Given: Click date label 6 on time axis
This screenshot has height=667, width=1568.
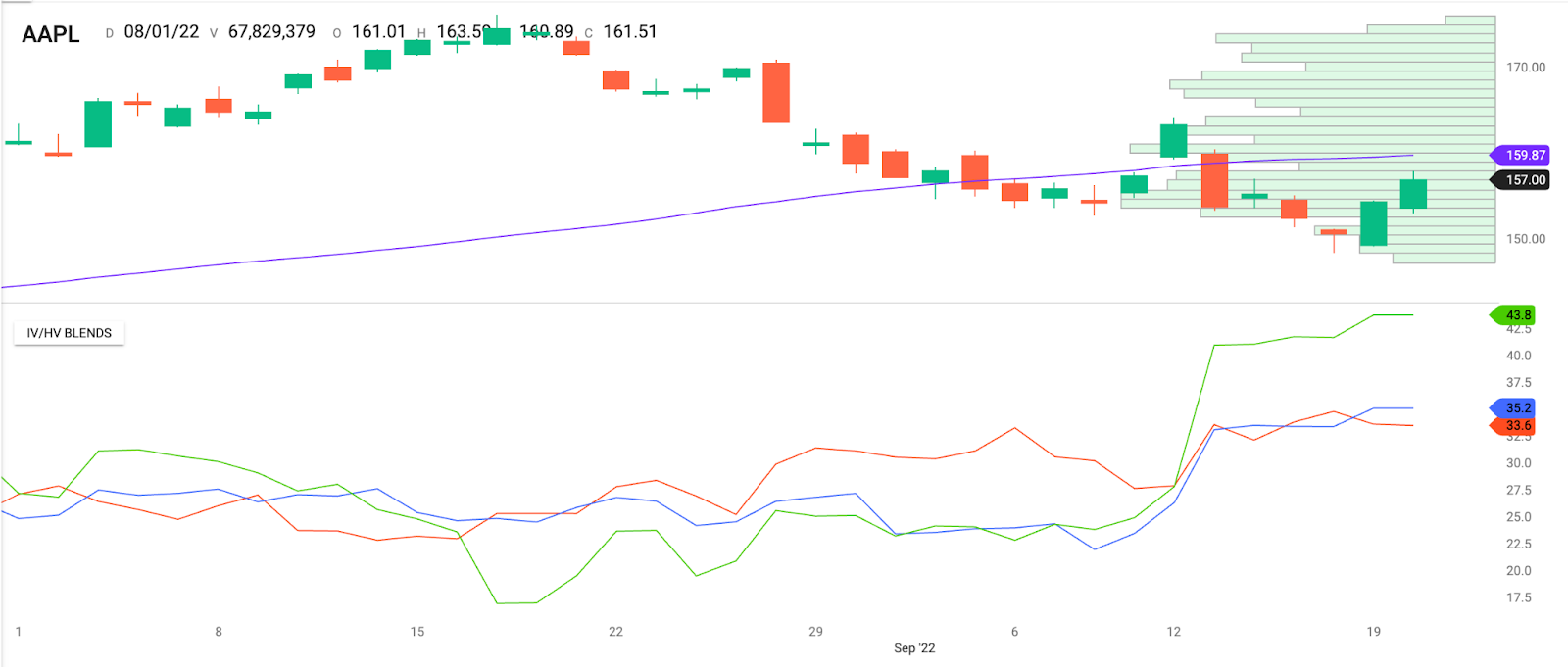Looking at the screenshot, I should 1014,632.
